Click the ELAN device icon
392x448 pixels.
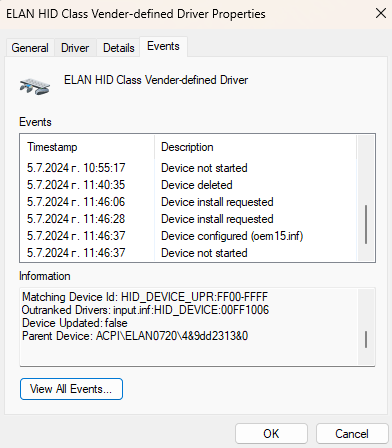coord(35,86)
